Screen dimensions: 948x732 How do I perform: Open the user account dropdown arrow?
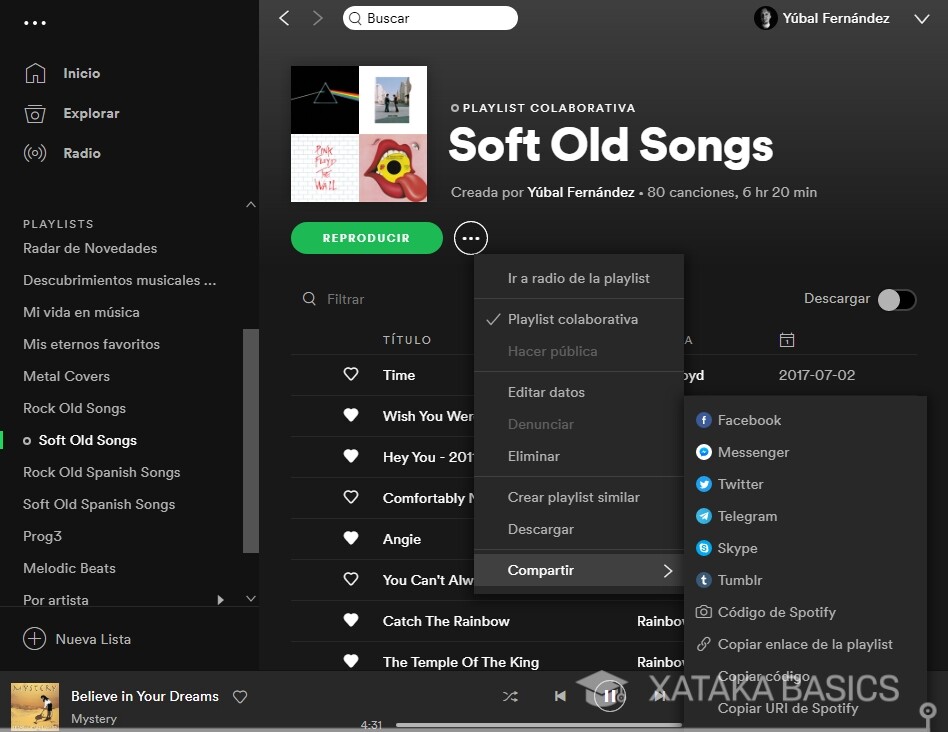(921, 18)
